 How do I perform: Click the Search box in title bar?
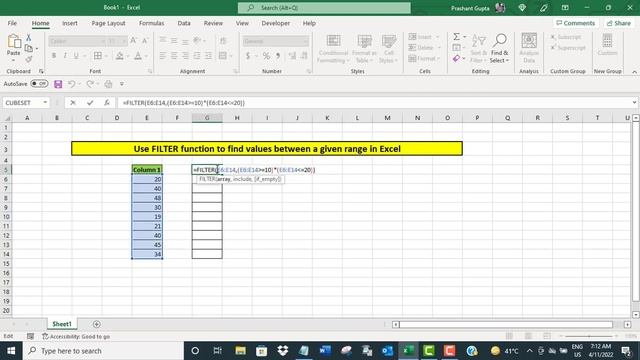[324, 8]
